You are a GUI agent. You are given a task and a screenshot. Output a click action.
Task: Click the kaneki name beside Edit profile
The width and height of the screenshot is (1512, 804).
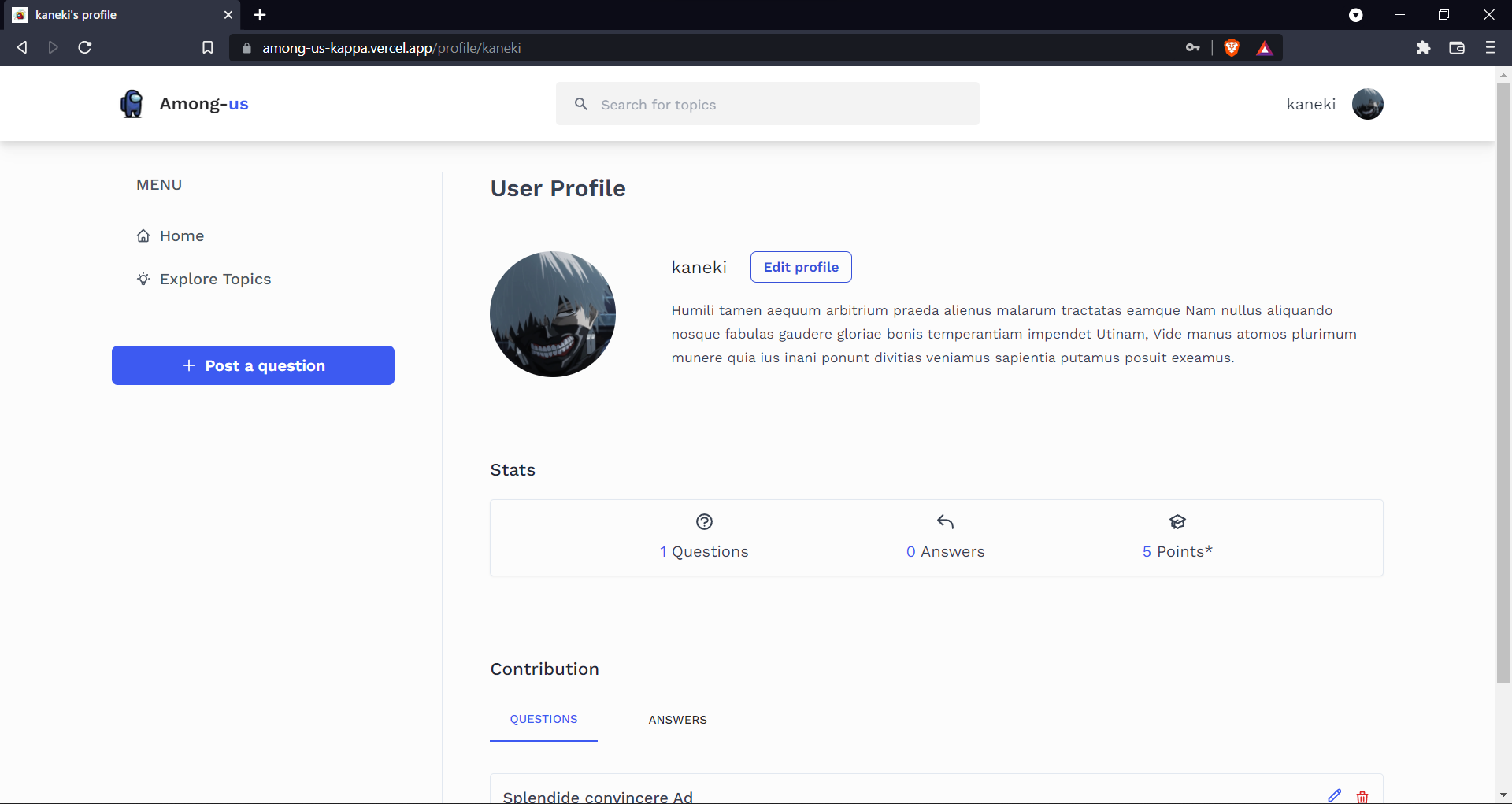[x=699, y=267]
